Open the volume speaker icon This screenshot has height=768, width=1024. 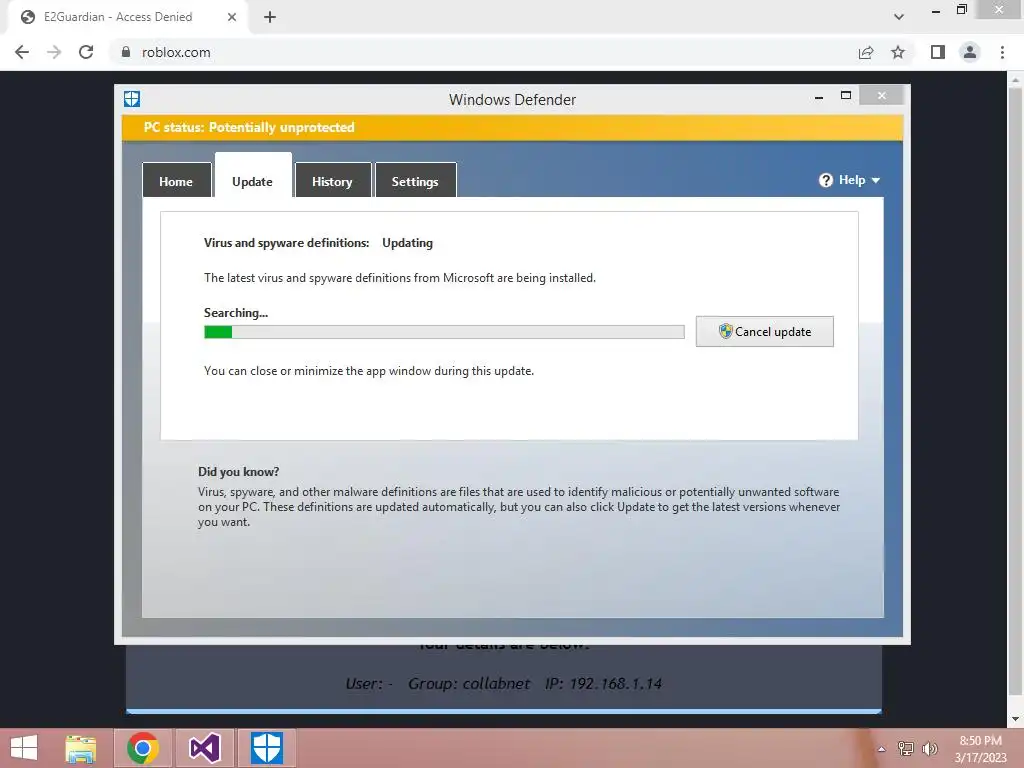929,749
